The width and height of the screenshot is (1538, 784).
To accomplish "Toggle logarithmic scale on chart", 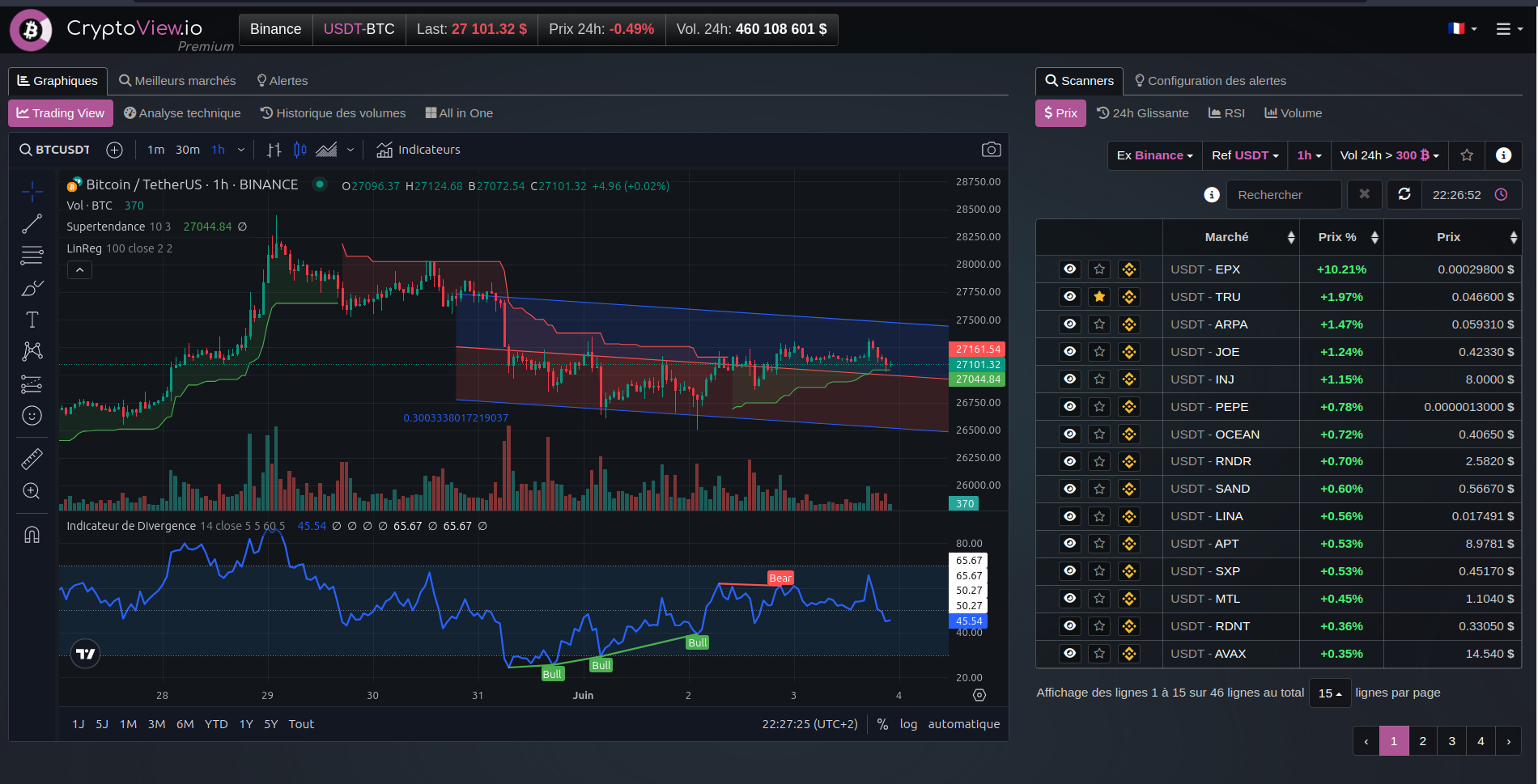I will pos(908,724).
